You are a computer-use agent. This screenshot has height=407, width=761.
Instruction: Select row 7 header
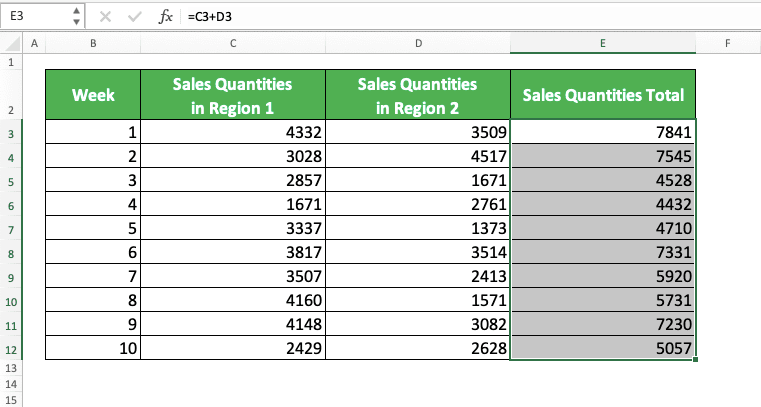point(11,228)
